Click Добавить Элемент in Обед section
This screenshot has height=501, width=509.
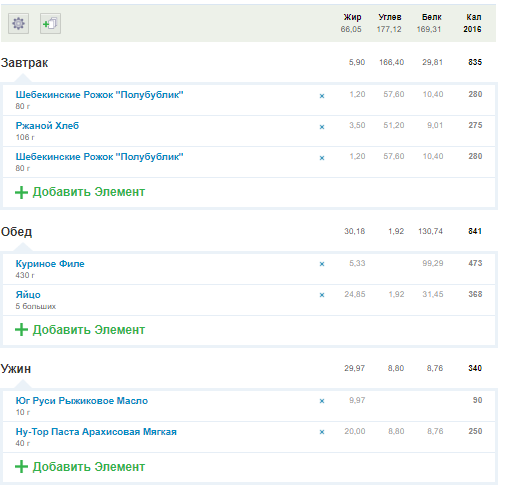click(x=80, y=330)
